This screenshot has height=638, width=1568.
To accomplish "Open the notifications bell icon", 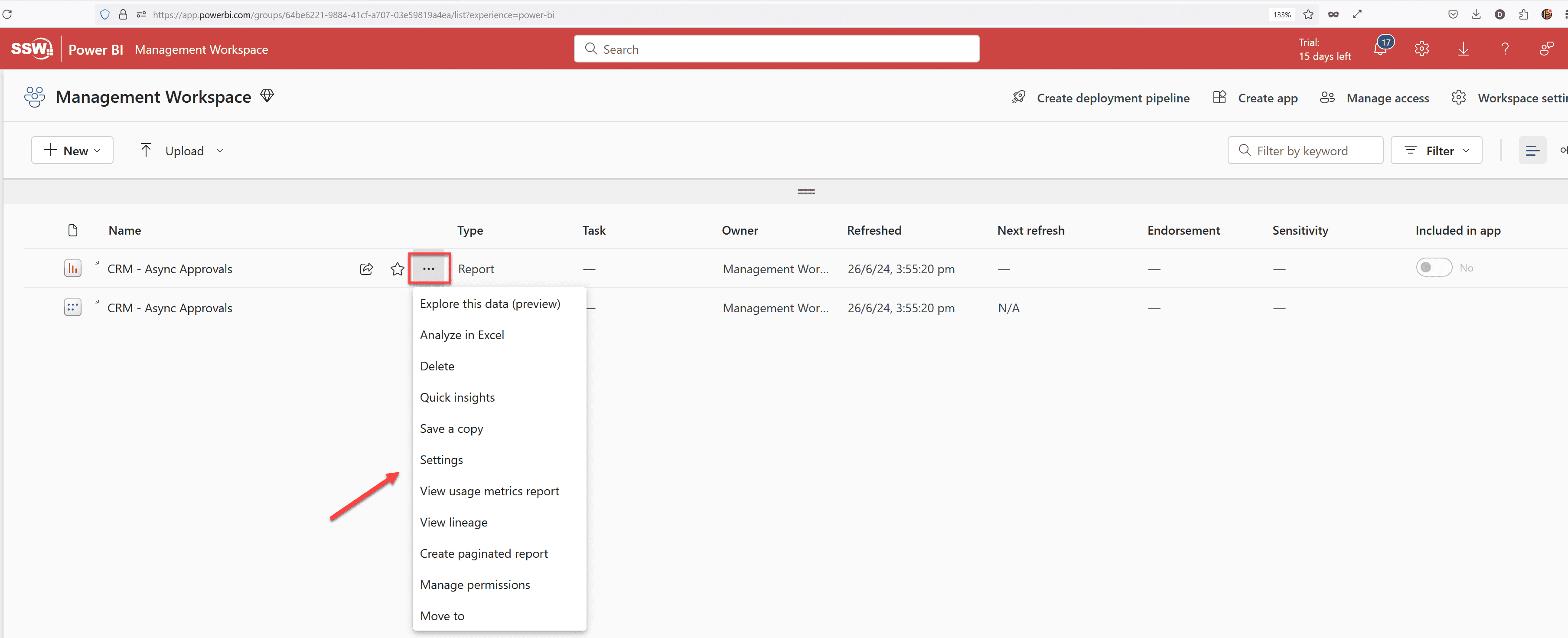I will 1381,49.
